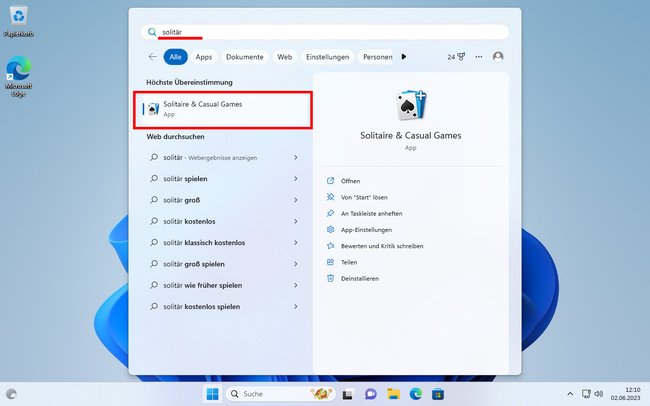Open File Explorer on the taskbar
Screen dimensions: 650x406
(393, 394)
